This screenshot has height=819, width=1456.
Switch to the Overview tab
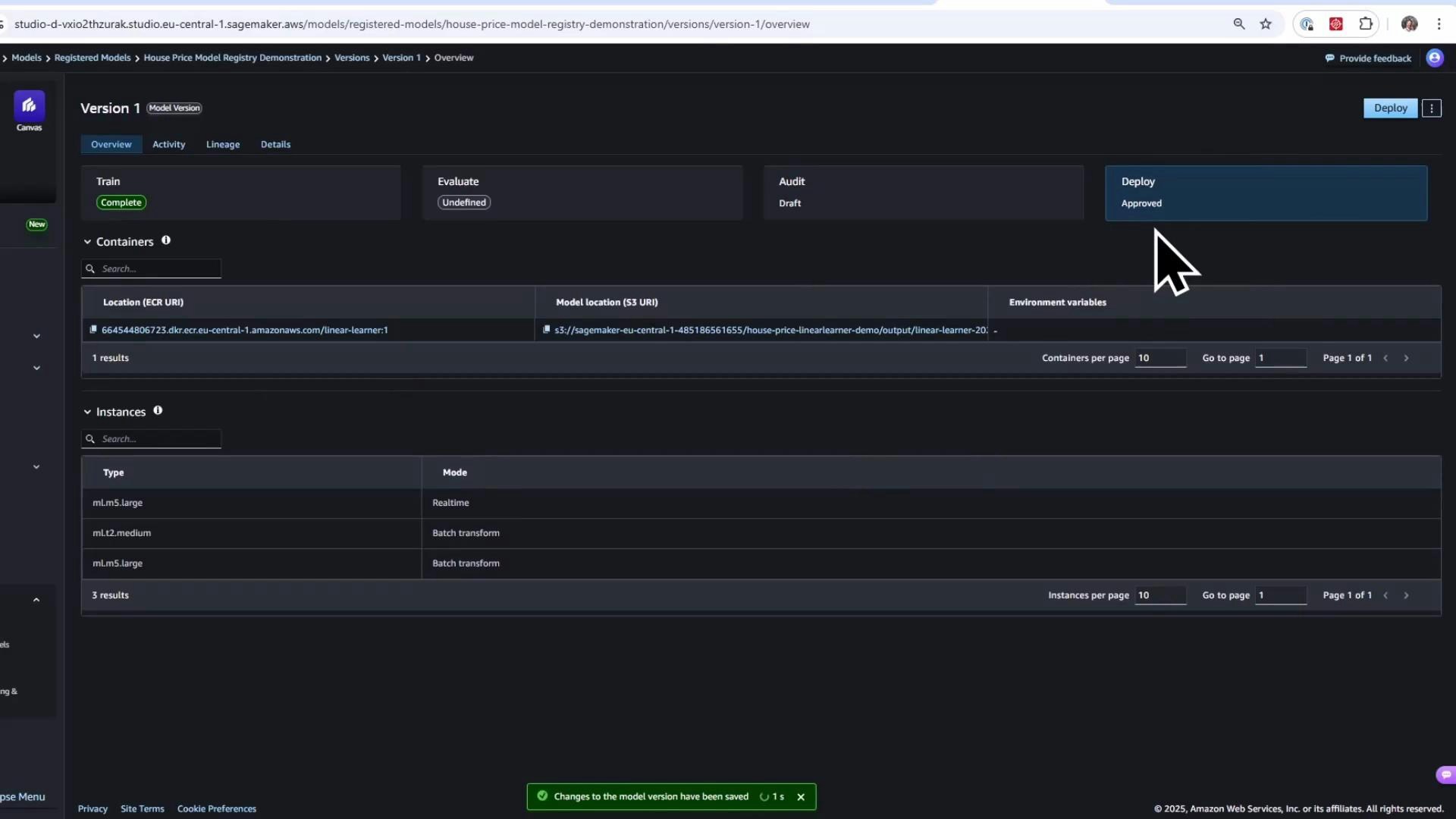111,144
